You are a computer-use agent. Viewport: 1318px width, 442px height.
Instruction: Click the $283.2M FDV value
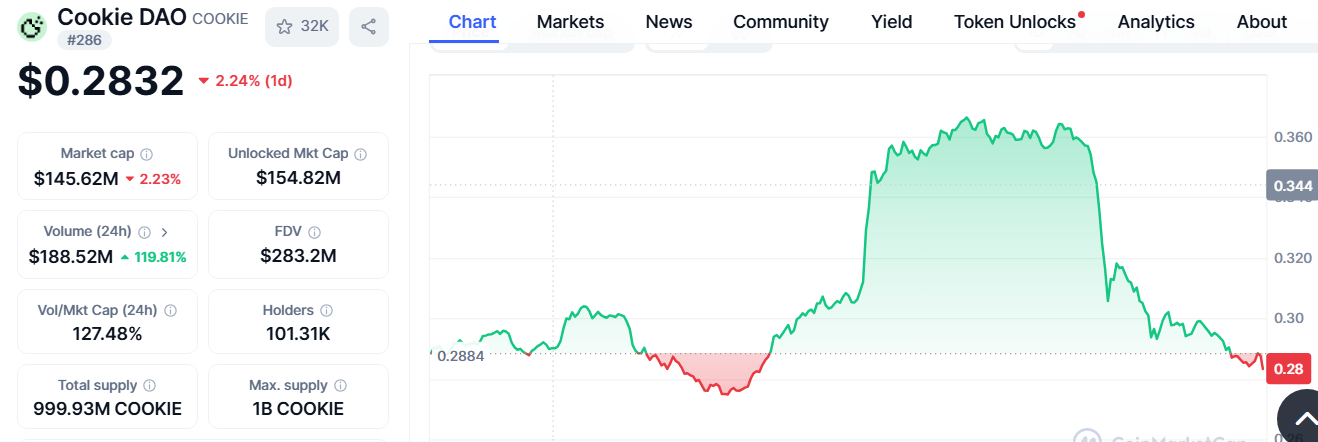[298, 256]
